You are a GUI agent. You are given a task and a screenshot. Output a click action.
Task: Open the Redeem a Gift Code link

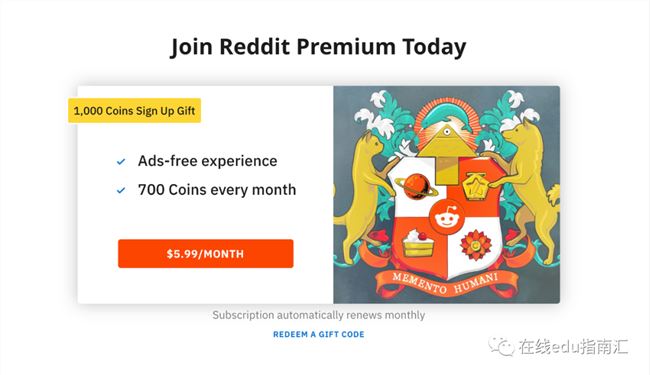(318, 334)
